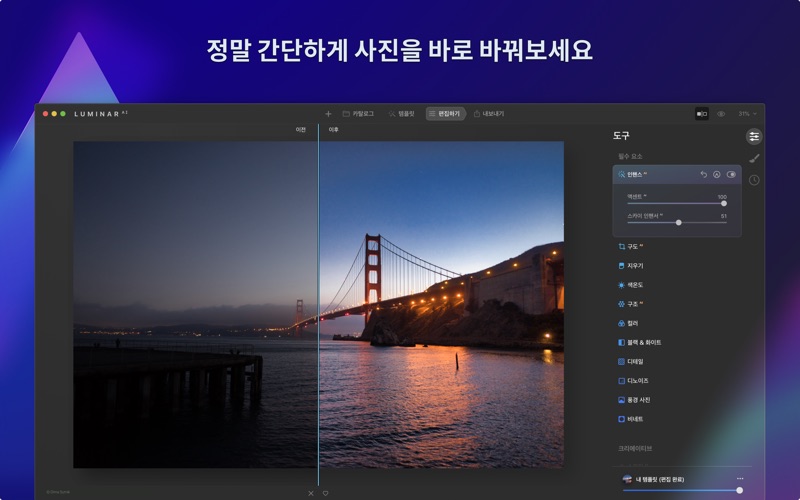Open the 내 템플릿 three-dots menu
This screenshot has width=800, height=500.
pos(740,479)
